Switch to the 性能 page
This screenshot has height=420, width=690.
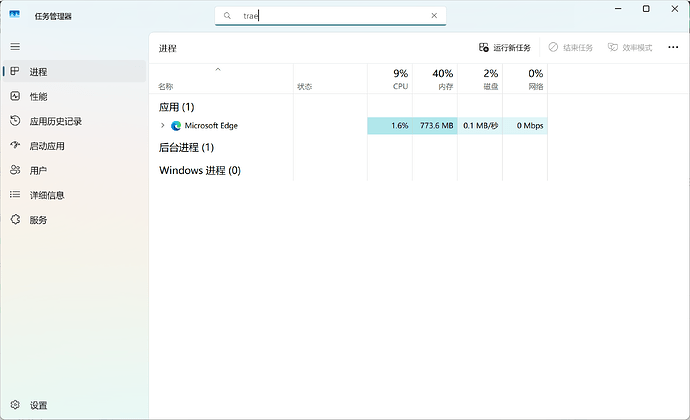coord(74,96)
